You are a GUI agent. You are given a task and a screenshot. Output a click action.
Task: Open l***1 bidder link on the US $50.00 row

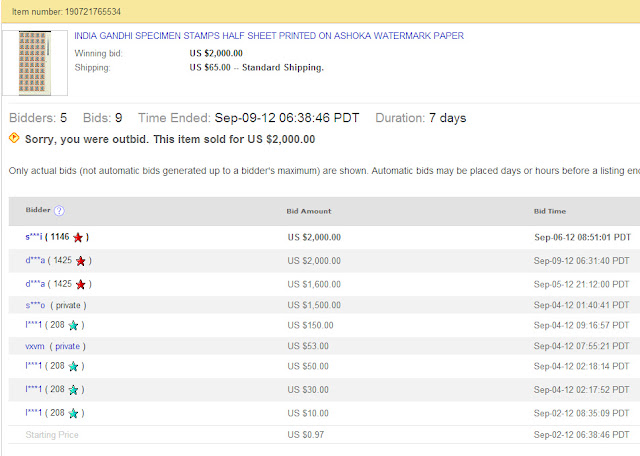pyautogui.click(x=33, y=366)
